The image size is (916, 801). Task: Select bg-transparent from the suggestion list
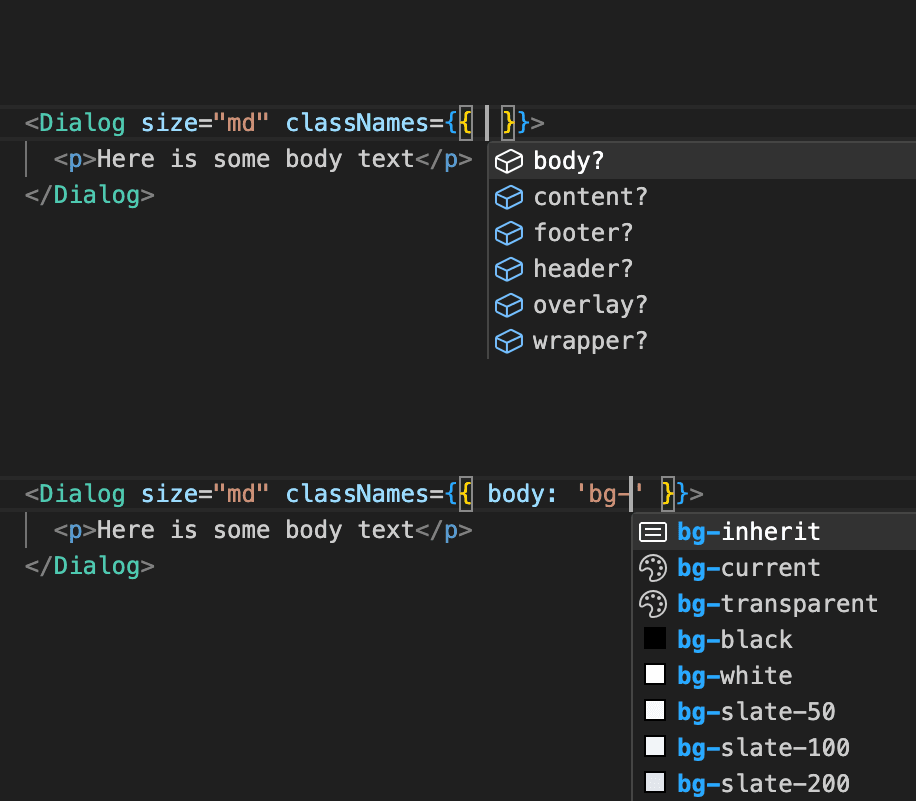[777, 604]
